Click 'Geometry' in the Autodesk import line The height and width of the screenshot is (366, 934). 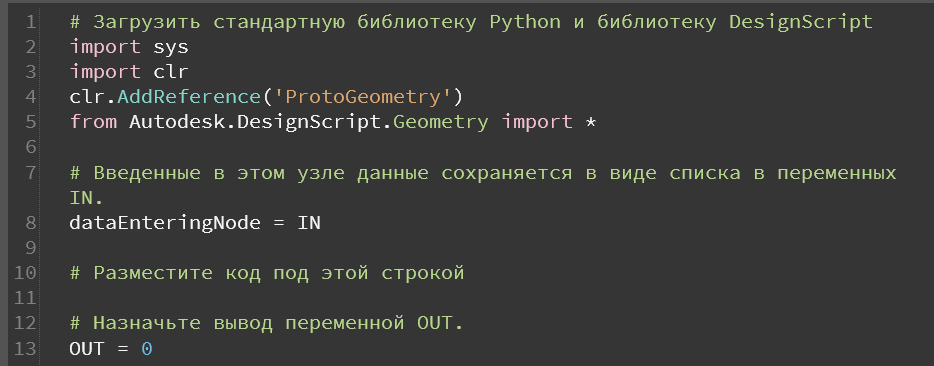coord(441,122)
